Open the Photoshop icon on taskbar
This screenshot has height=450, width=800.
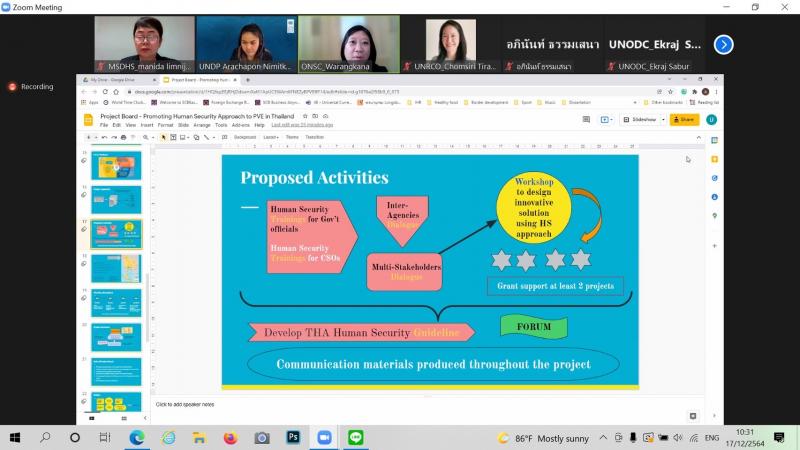[x=293, y=437]
